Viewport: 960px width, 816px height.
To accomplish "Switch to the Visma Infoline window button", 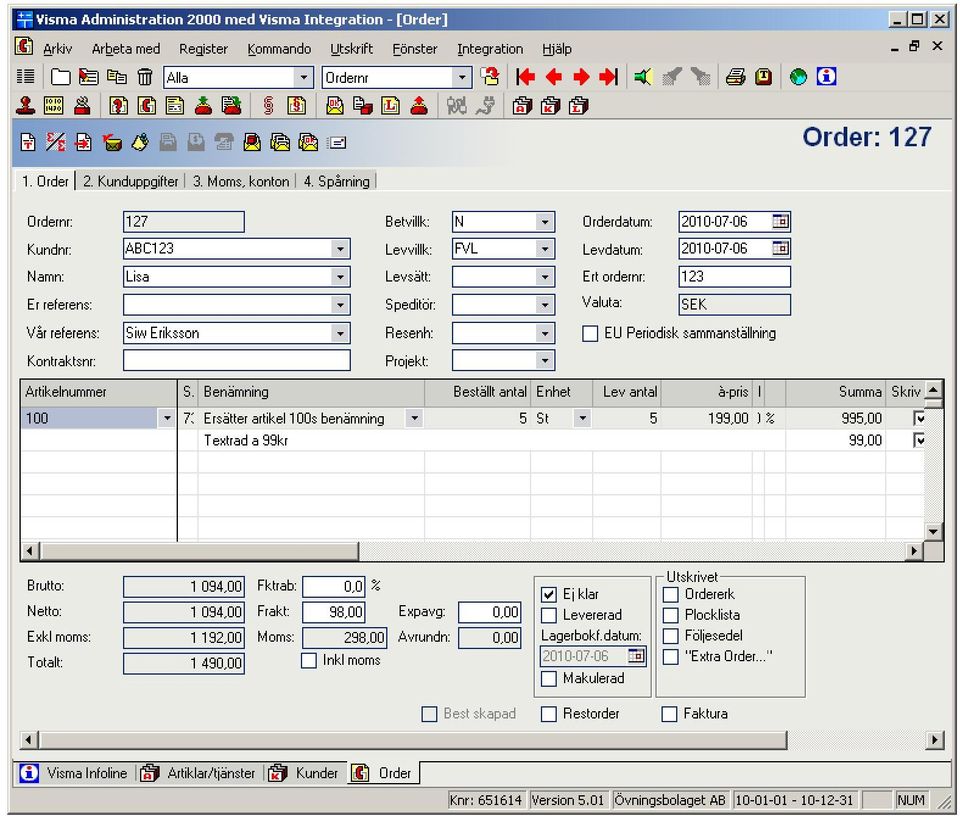I will pyautogui.click(x=75, y=773).
